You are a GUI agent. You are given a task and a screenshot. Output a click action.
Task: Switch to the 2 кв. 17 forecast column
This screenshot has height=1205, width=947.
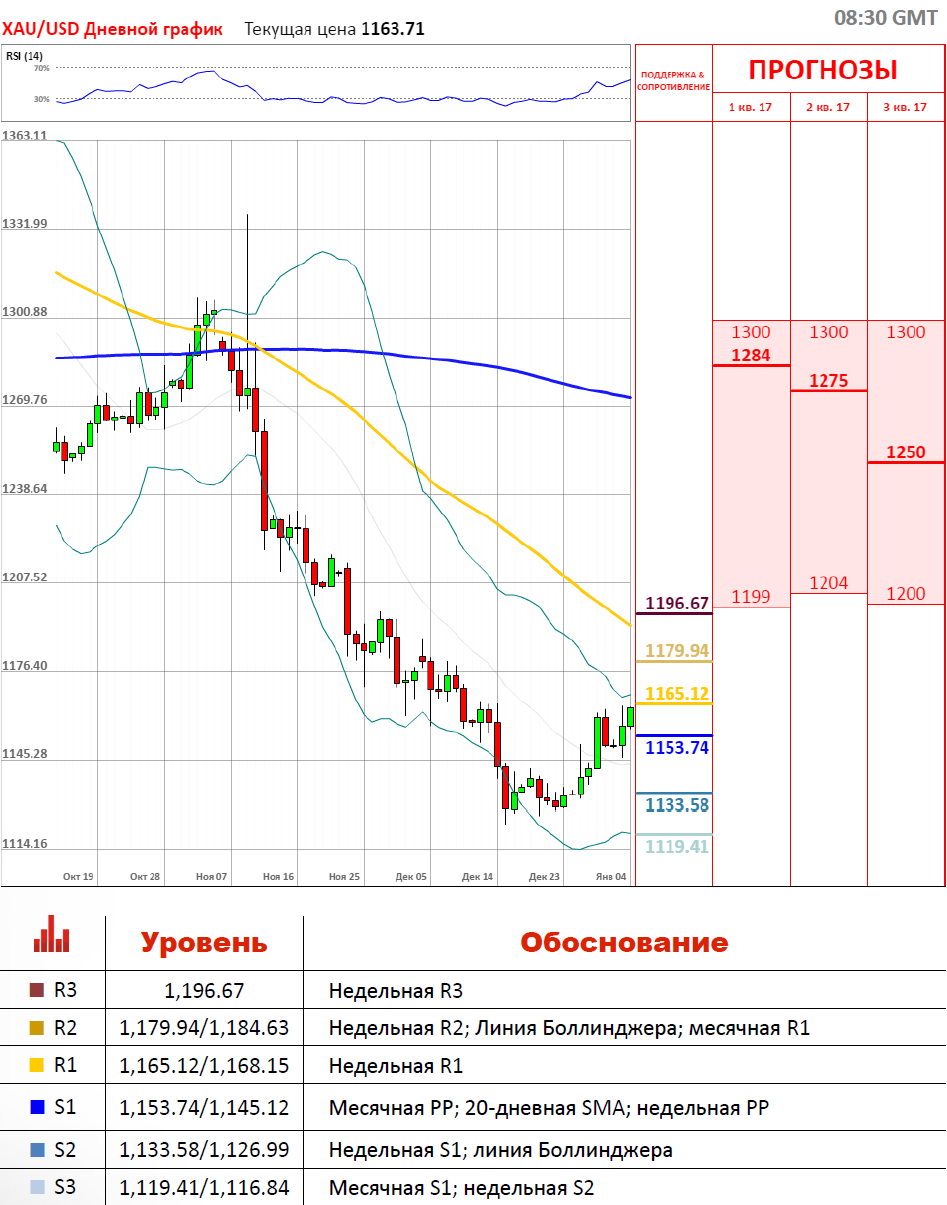[828, 107]
